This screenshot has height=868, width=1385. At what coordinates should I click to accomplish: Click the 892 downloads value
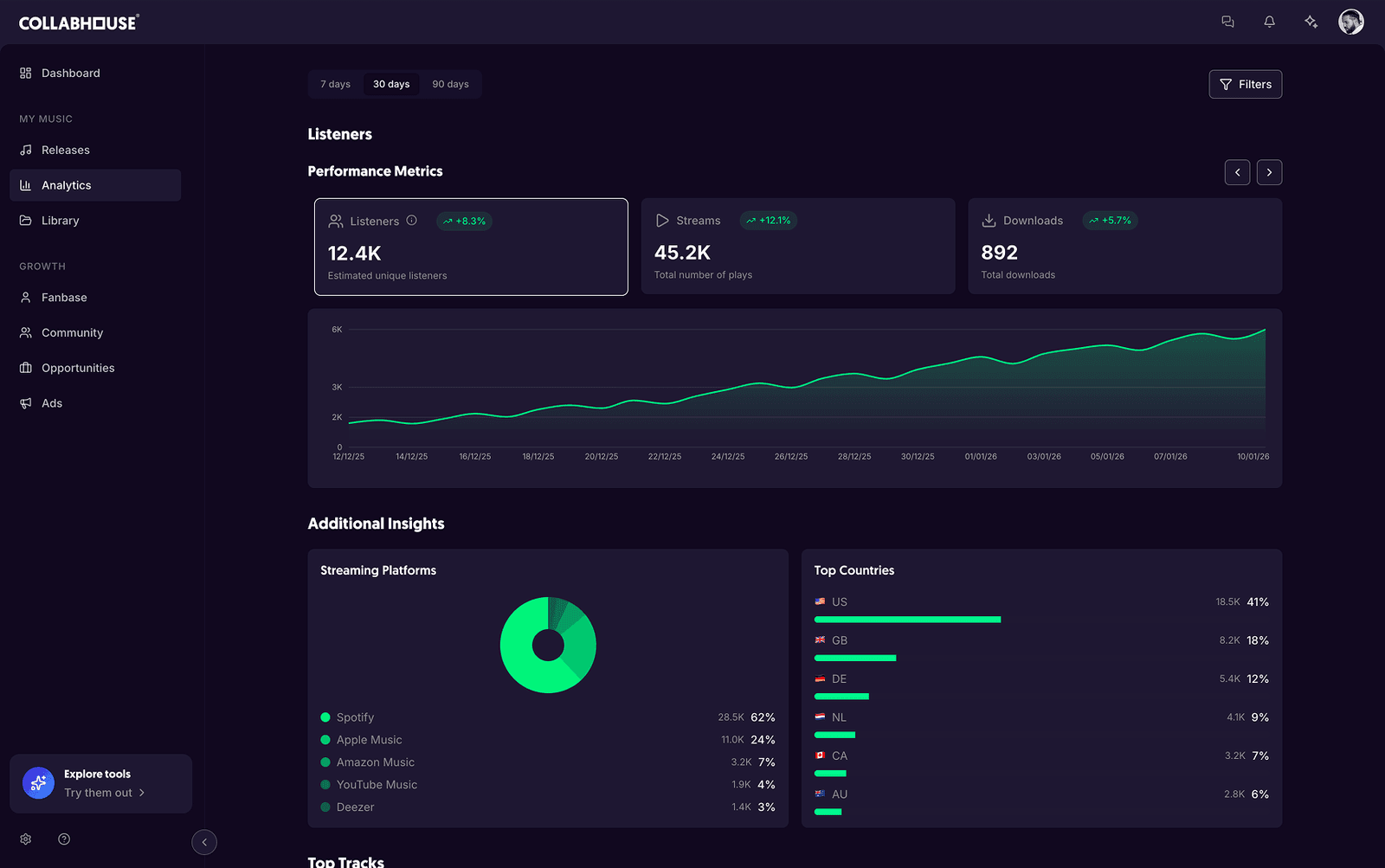(x=1000, y=253)
